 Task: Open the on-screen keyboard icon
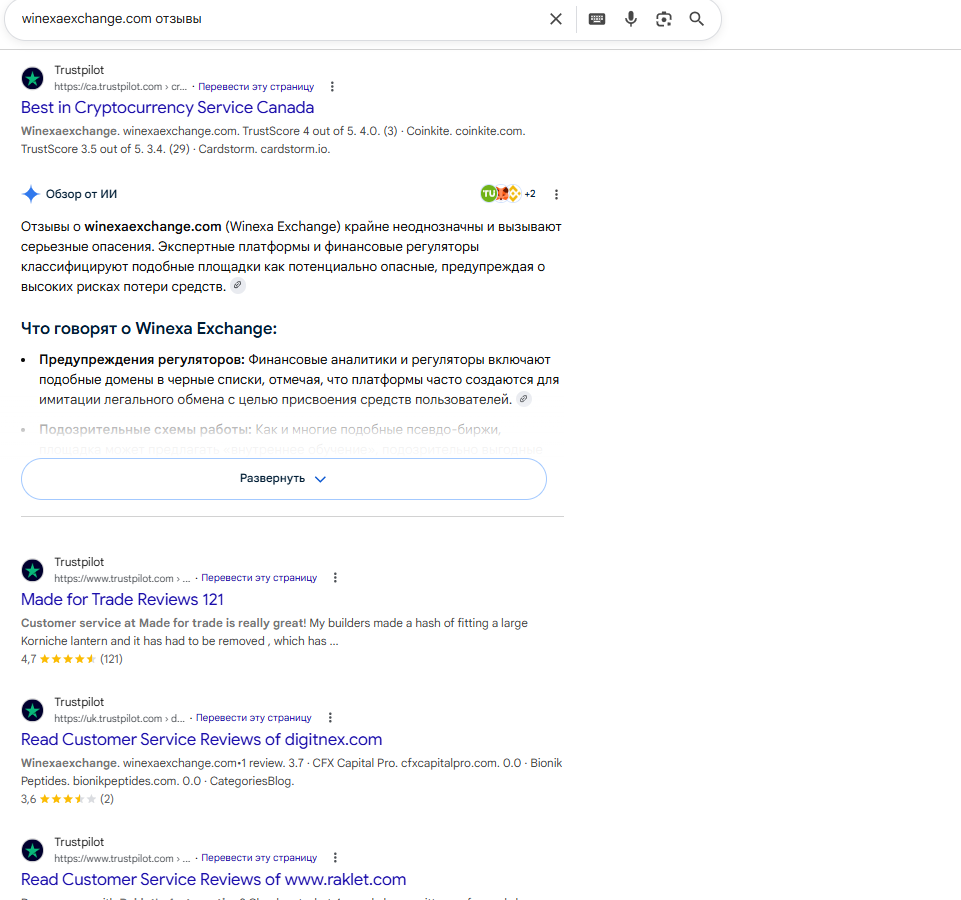pyautogui.click(x=596, y=19)
